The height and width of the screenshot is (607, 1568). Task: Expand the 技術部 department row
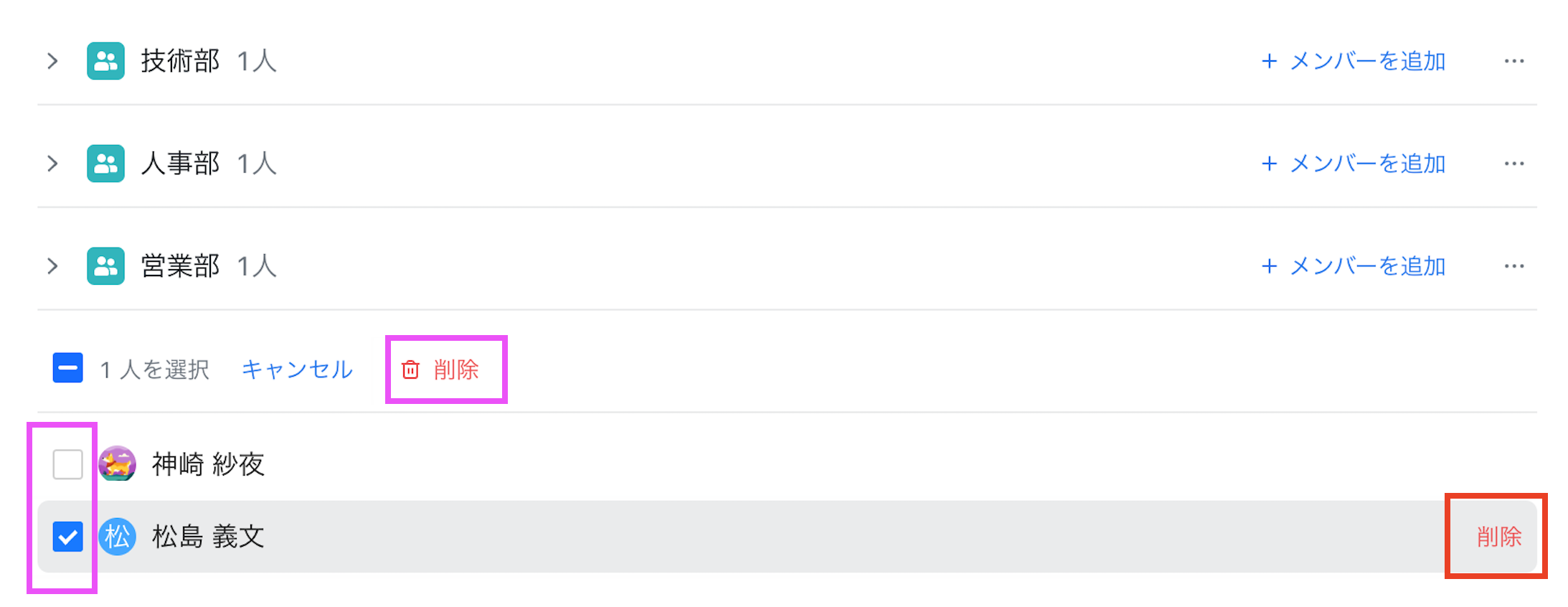pyautogui.click(x=52, y=61)
